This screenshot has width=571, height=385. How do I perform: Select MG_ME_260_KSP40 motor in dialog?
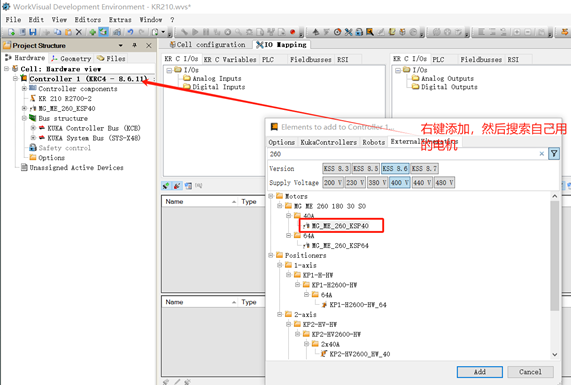pos(340,226)
